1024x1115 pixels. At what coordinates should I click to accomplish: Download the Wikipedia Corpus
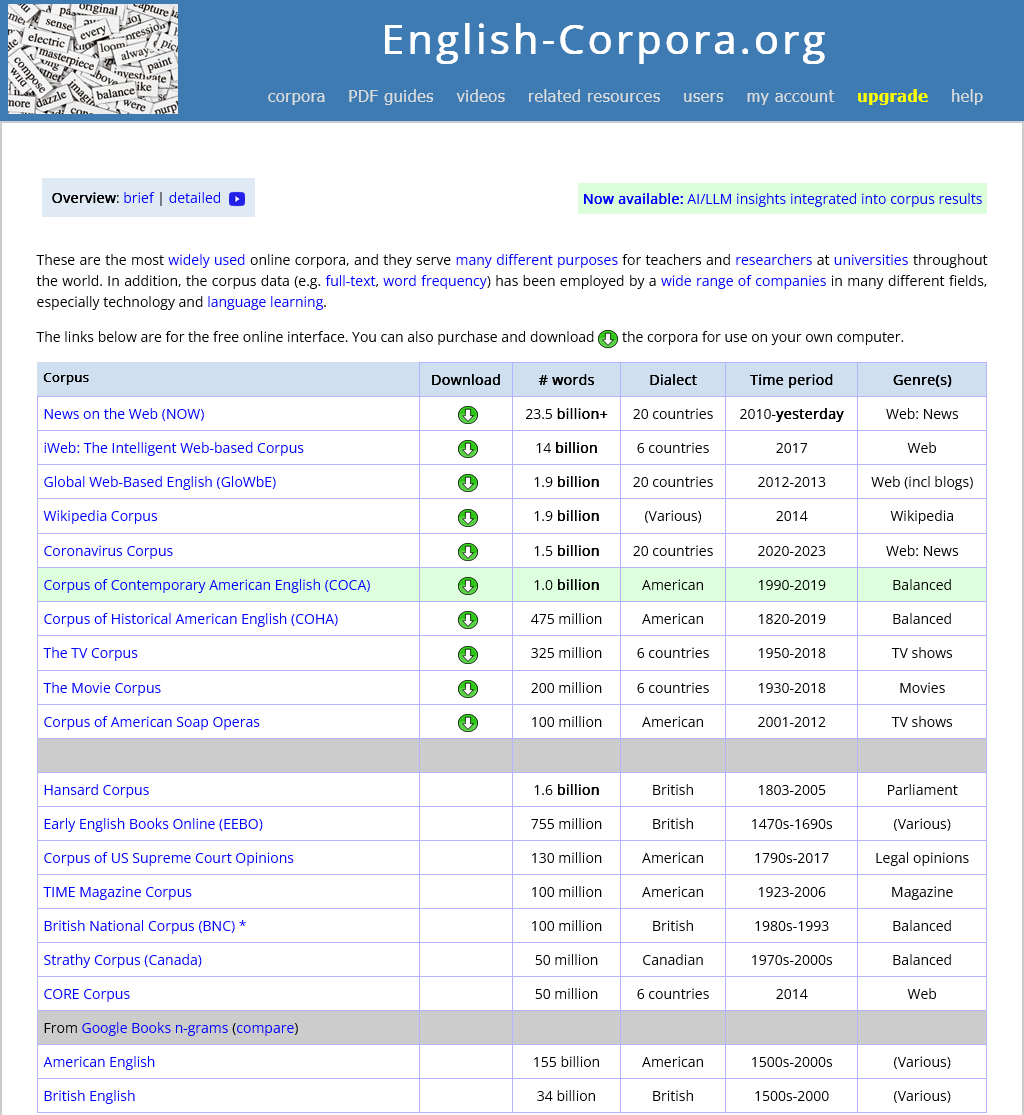pyautogui.click(x=467, y=516)
